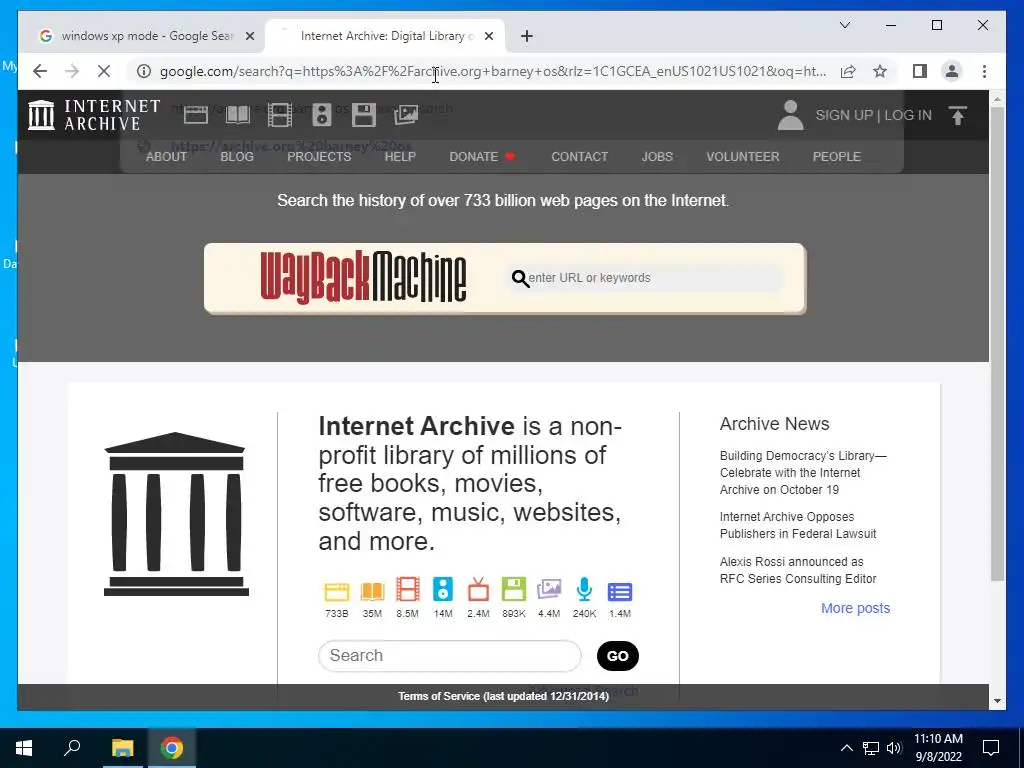
Task: Click the scrollbar down arrow
Action: pyautogui.click(x=997, y=701)
